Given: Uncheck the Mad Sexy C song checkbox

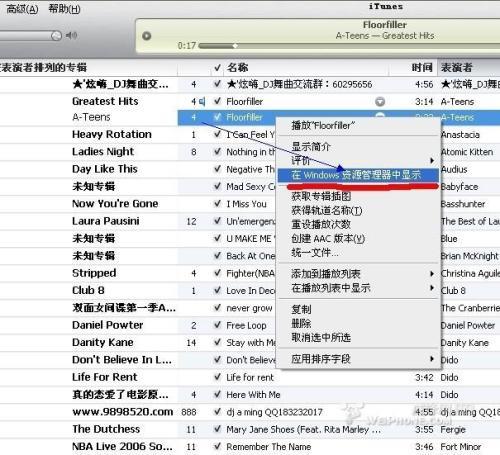Looking at the screenshot, I should coord(217,186).
